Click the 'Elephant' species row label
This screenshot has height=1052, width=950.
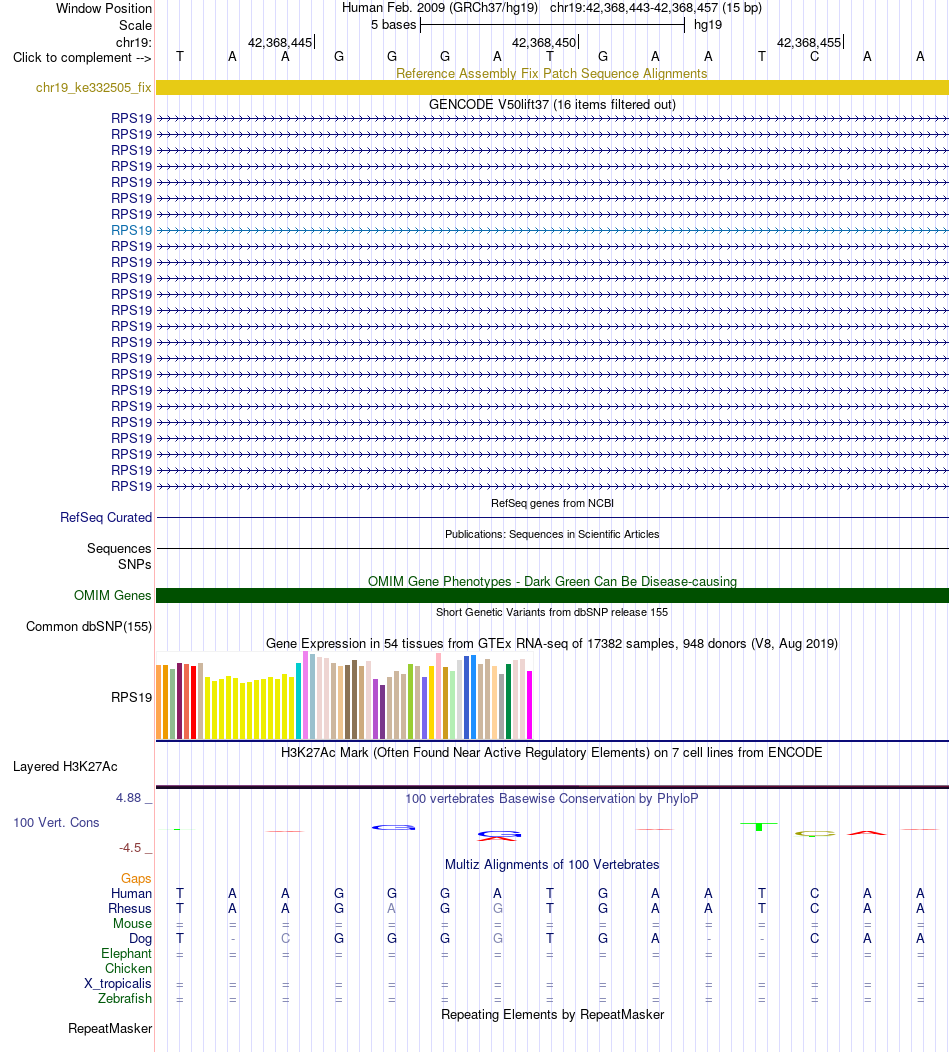coord(126,953)
